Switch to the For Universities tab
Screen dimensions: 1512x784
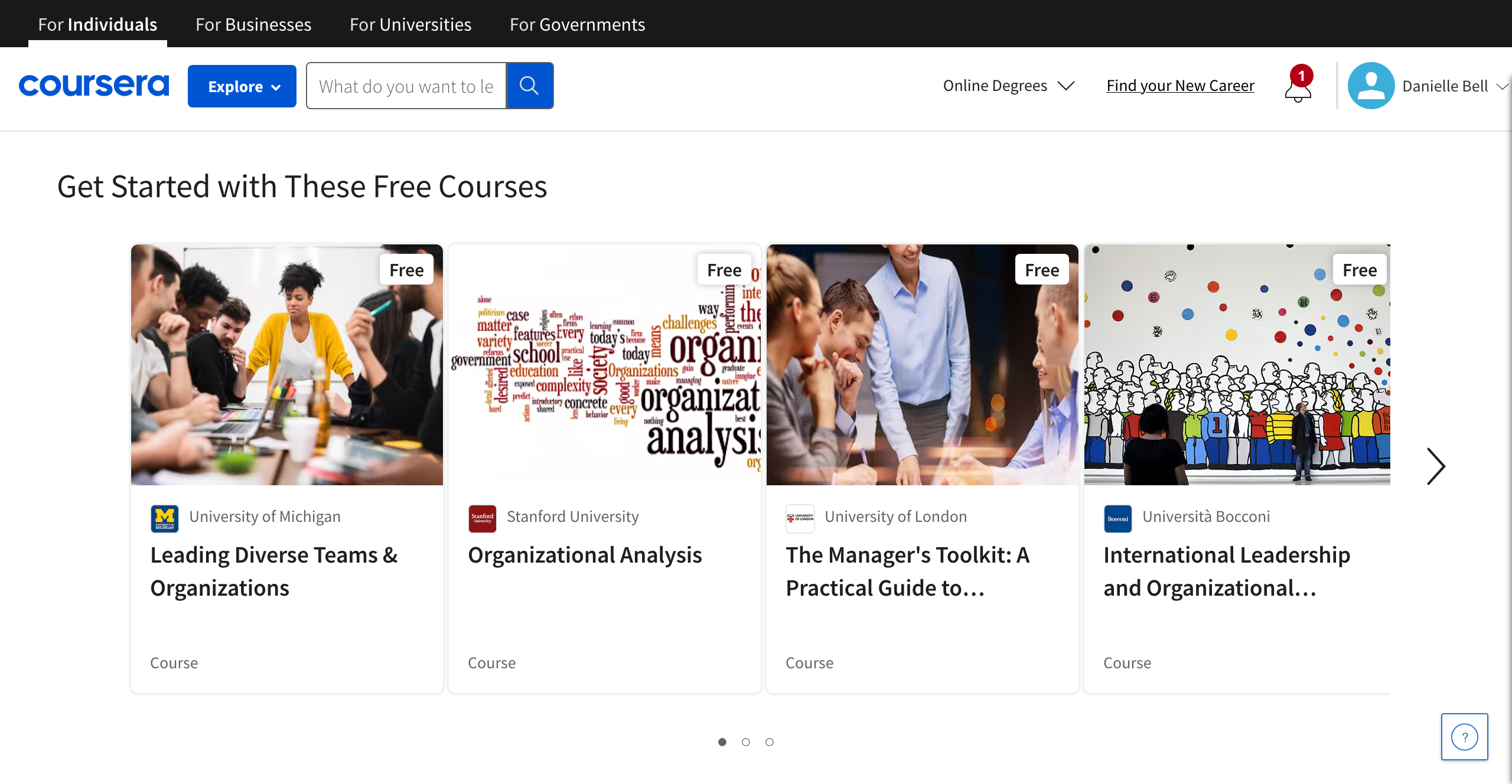tap(410, 24)
